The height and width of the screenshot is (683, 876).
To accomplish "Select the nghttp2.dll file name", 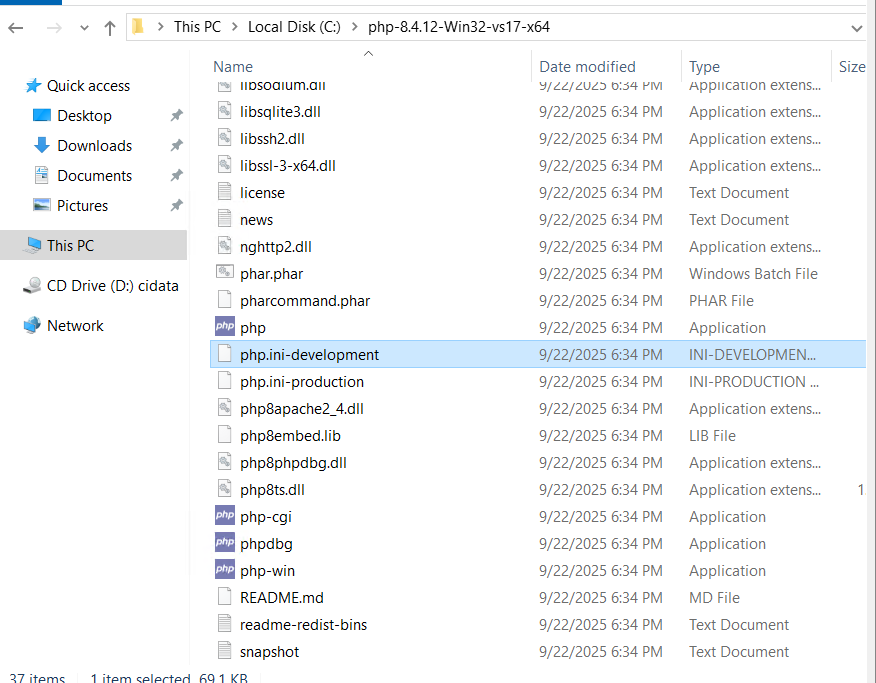I will (x=275, y=247).
